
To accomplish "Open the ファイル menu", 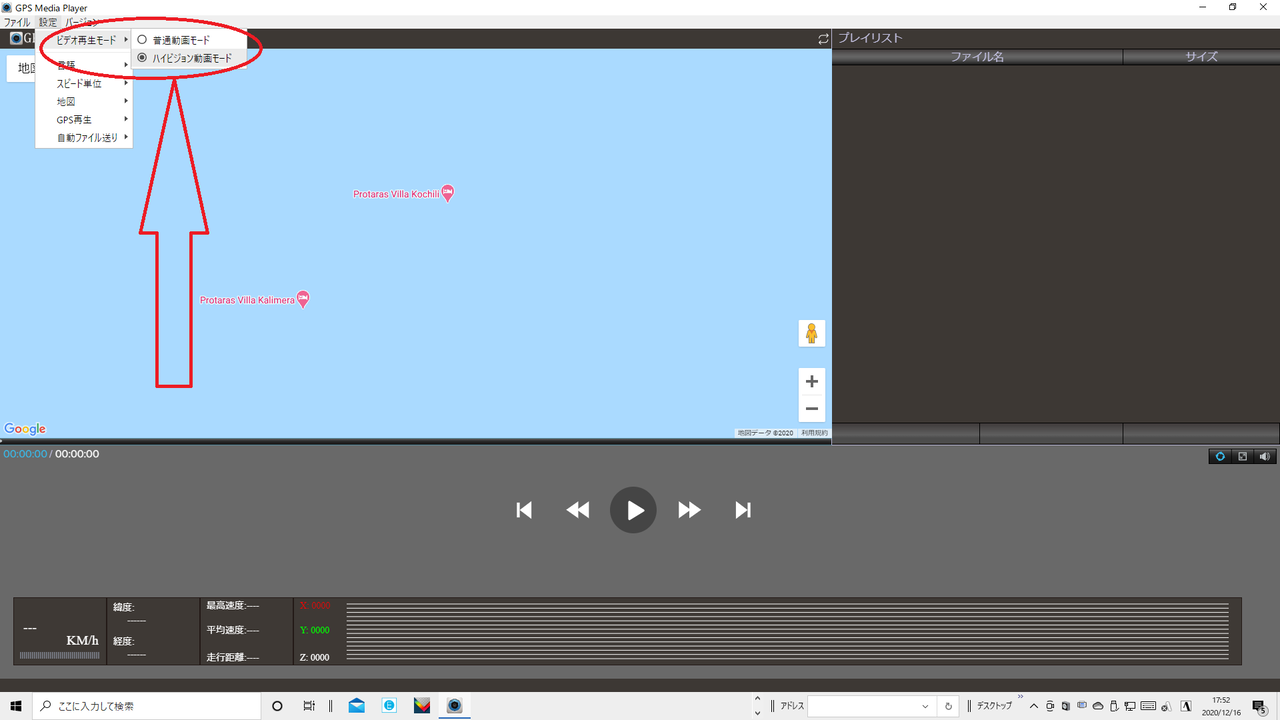I will point(17,22).
